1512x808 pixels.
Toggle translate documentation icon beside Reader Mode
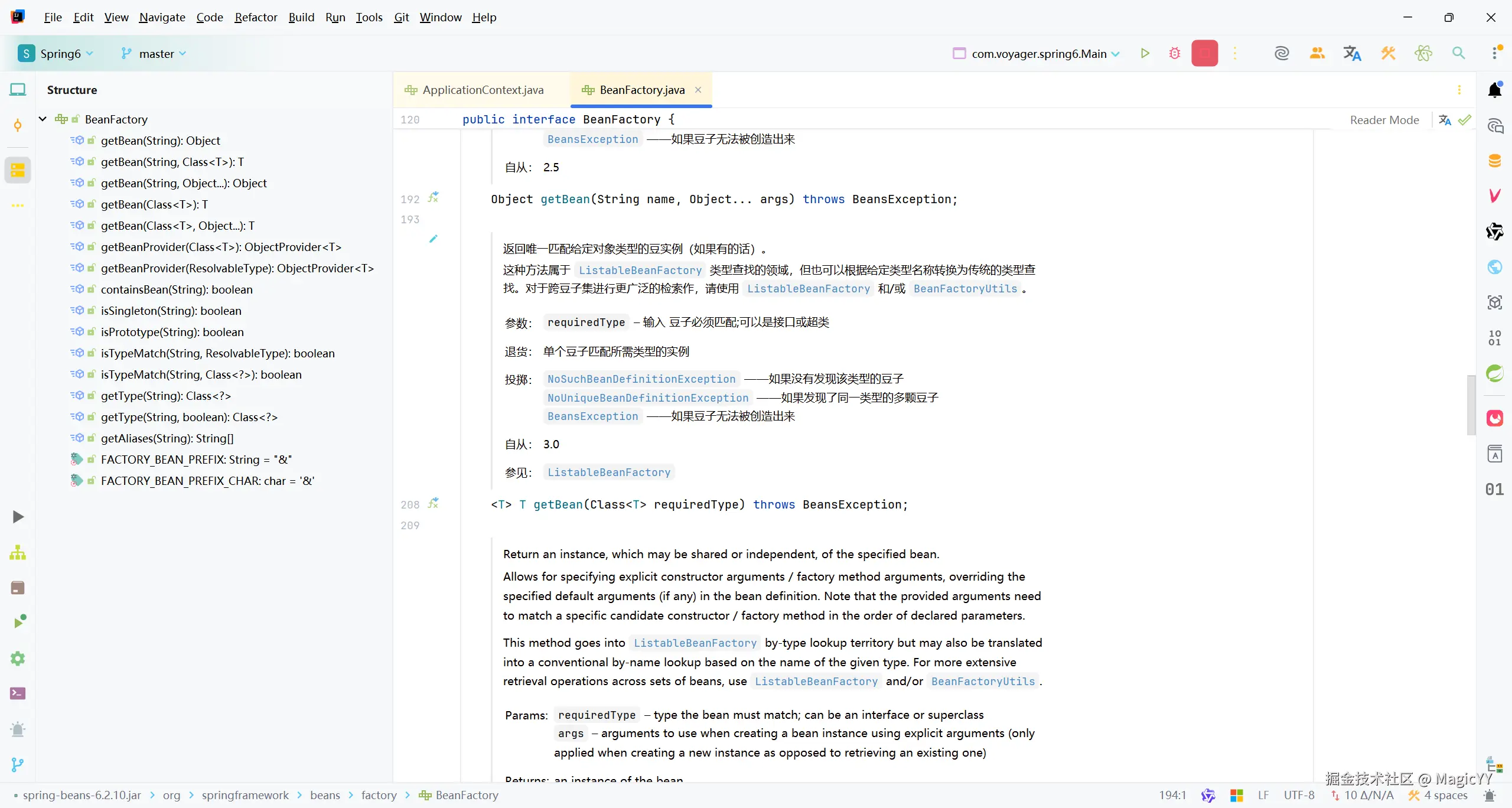click(1445, 120)
